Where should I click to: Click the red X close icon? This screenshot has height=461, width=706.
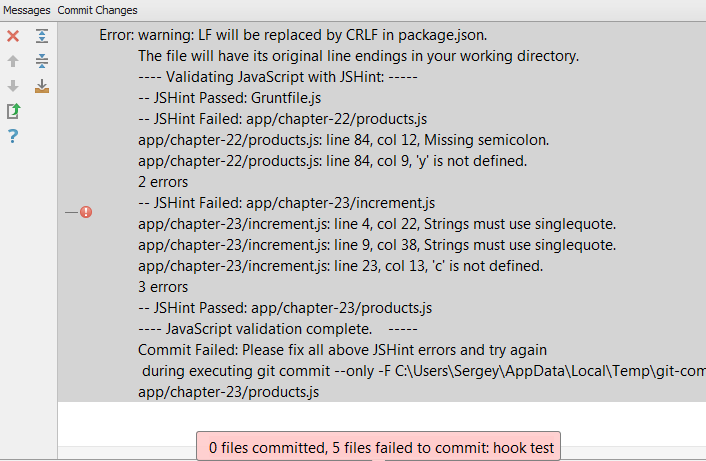click(x=13, y=36)
